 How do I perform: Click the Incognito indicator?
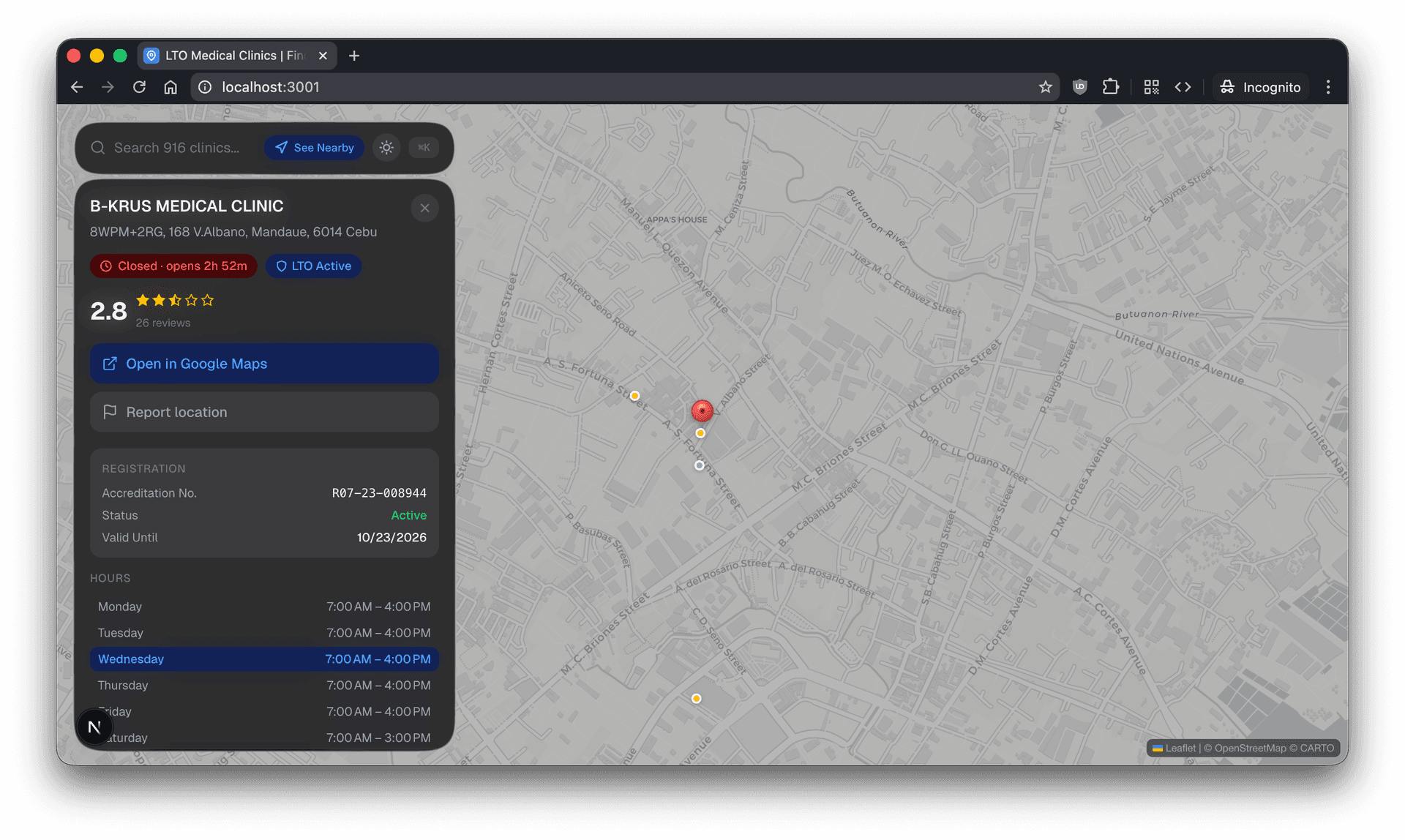pyautogui.click(x=1260, y=87)
